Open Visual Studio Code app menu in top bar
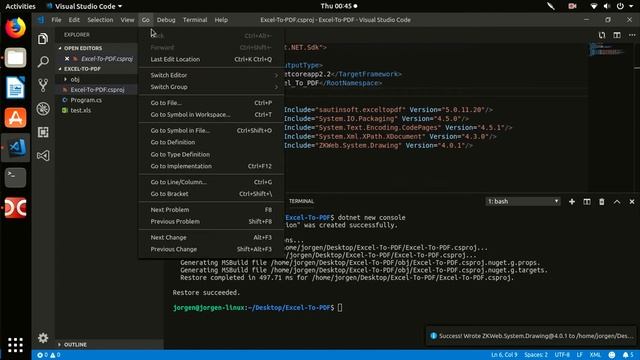Viewport: 640px width, 360px height. 84,6
